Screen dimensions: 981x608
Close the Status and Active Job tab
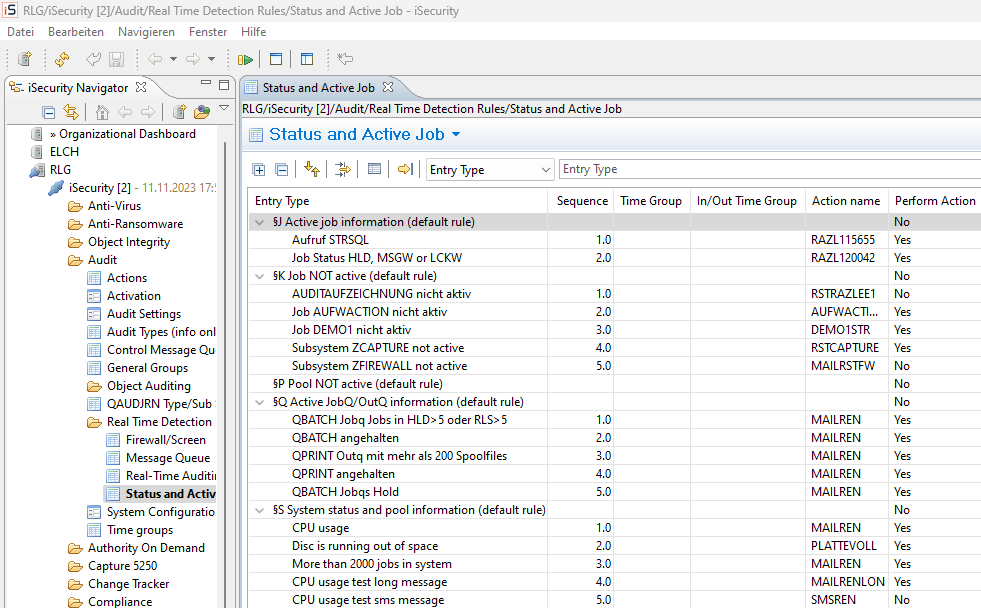pos(388,87)
